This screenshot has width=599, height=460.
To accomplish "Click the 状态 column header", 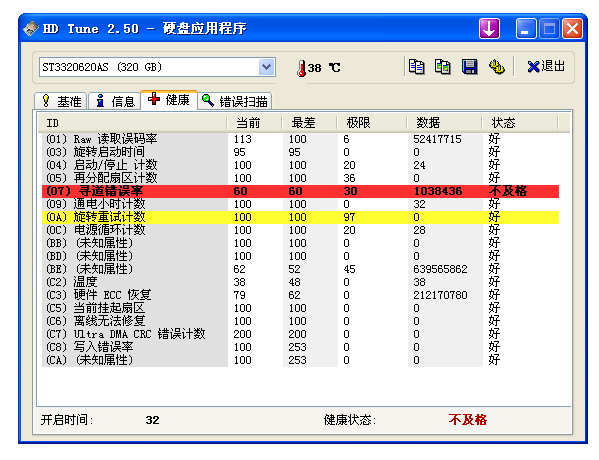I will click(x=520, y=123).
